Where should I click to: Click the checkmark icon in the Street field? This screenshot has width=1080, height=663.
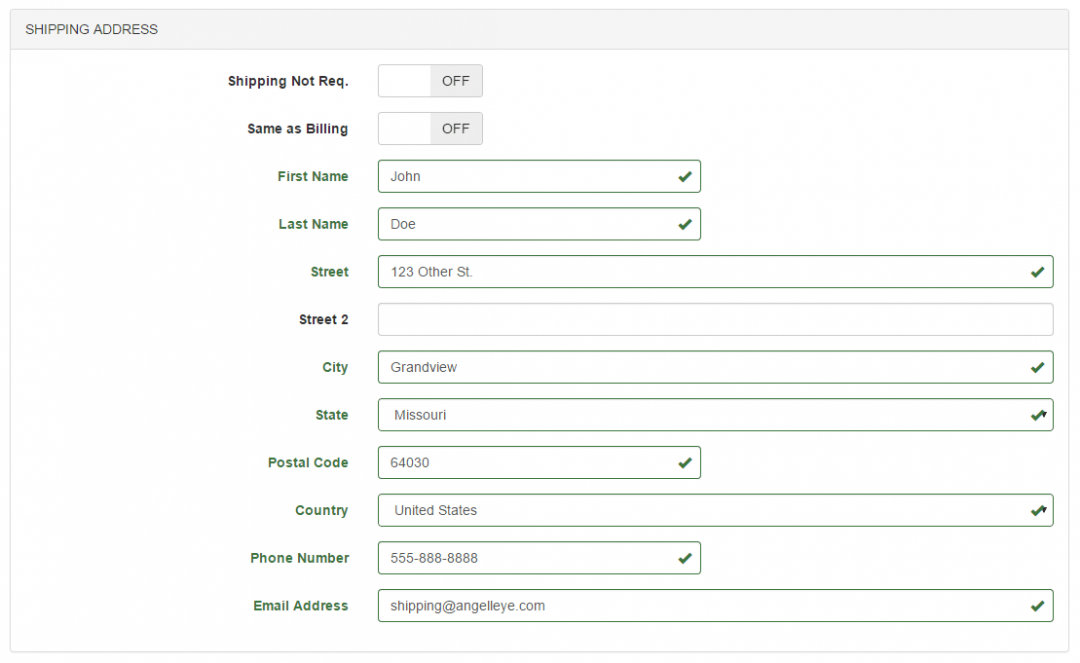1037,271
